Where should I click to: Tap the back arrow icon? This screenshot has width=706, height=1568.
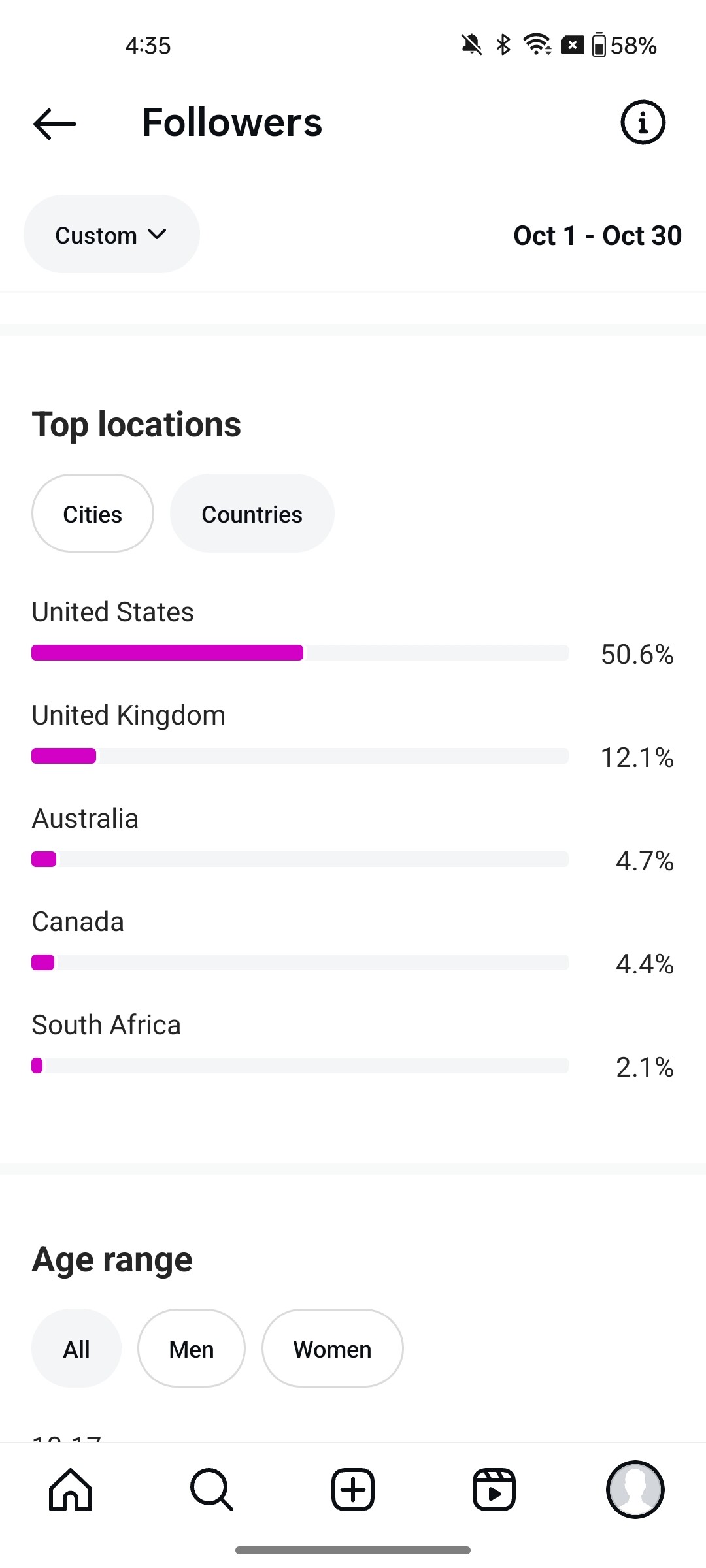(x=55, y=123)
